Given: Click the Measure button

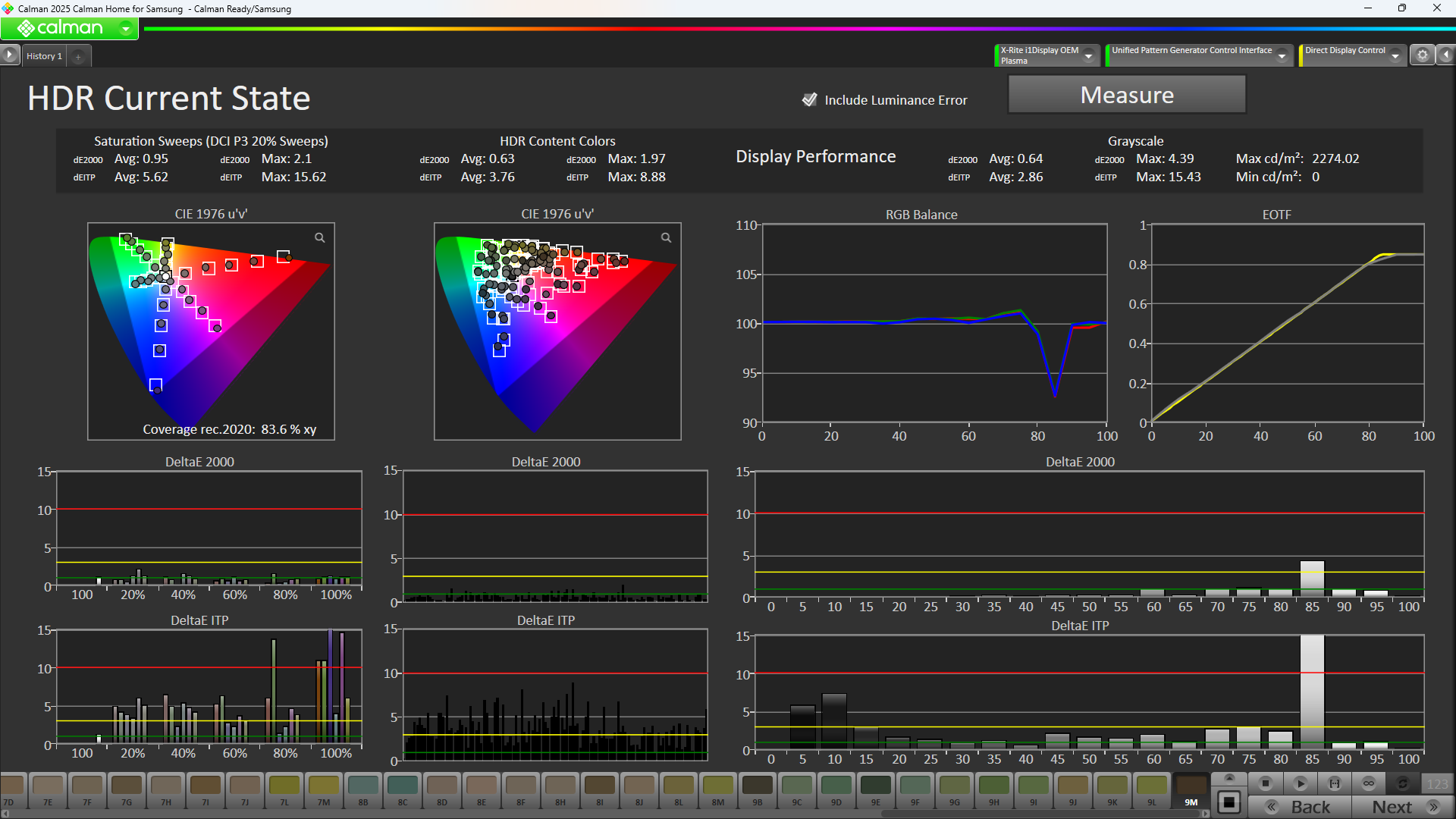Looking at the screenshot, I should coord(1126,96).
